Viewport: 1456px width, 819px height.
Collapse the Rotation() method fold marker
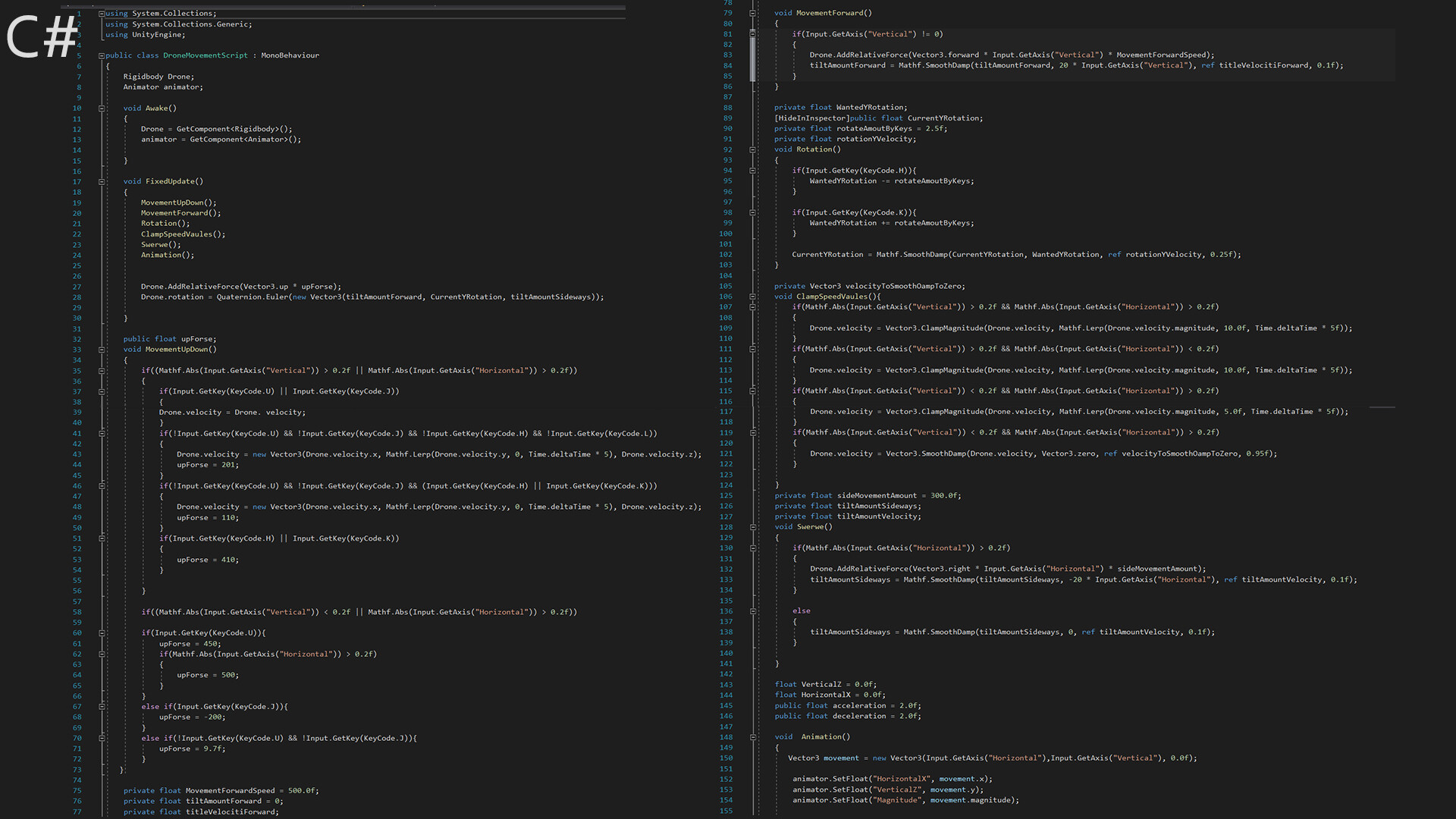tap(752, 149)
